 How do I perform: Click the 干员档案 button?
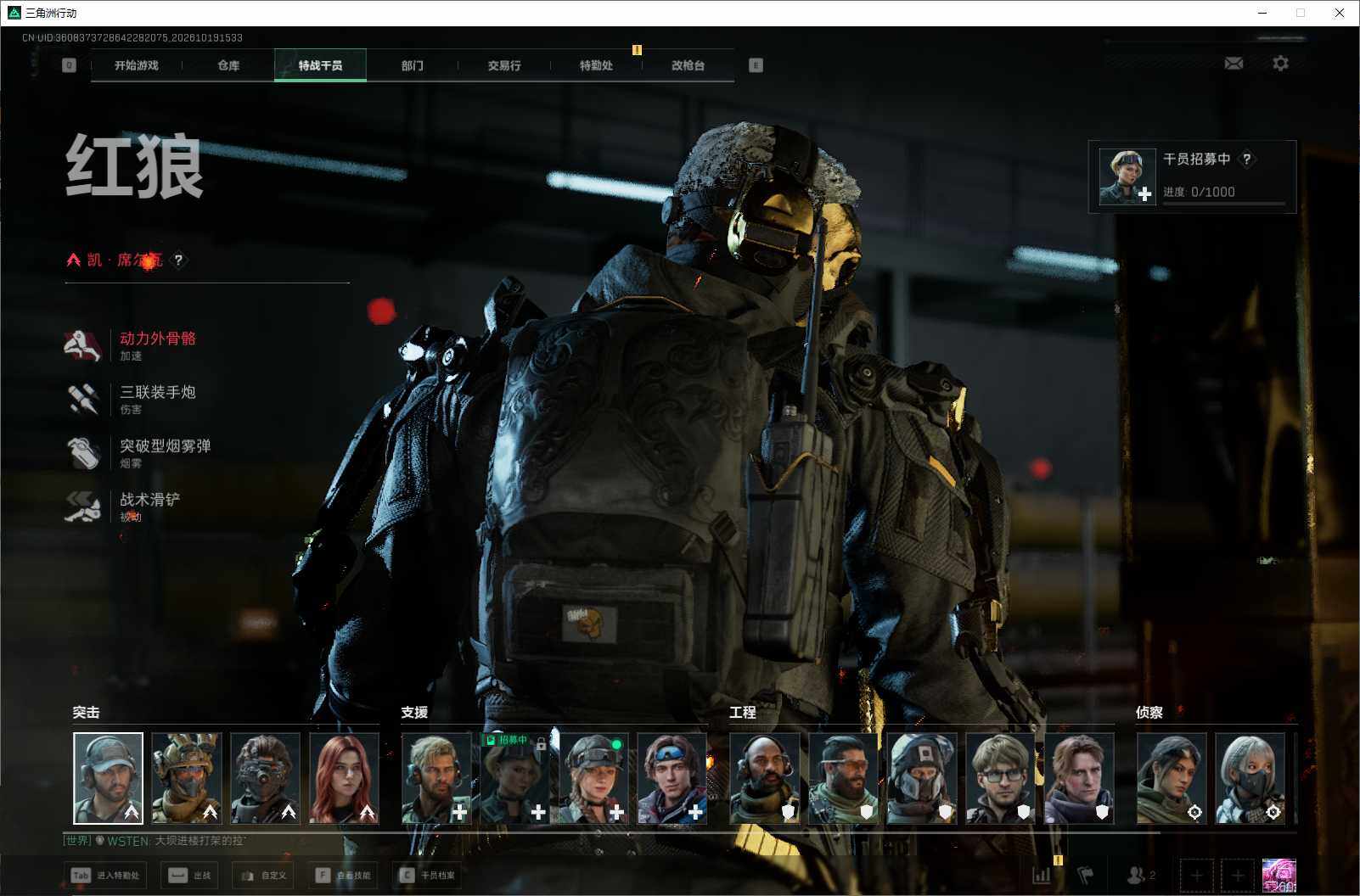click(428, 875)
